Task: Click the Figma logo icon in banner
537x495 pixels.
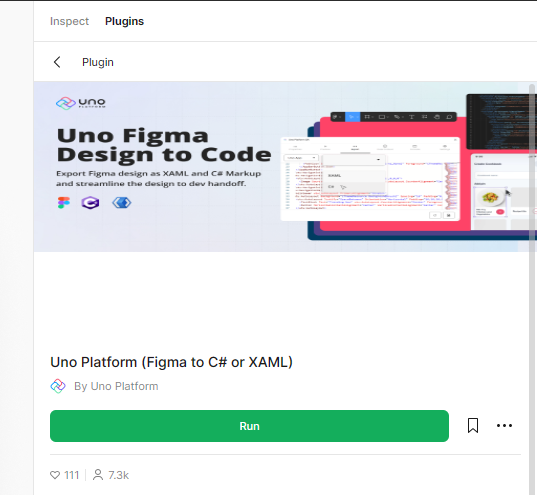Action: (x=64, y=202)
